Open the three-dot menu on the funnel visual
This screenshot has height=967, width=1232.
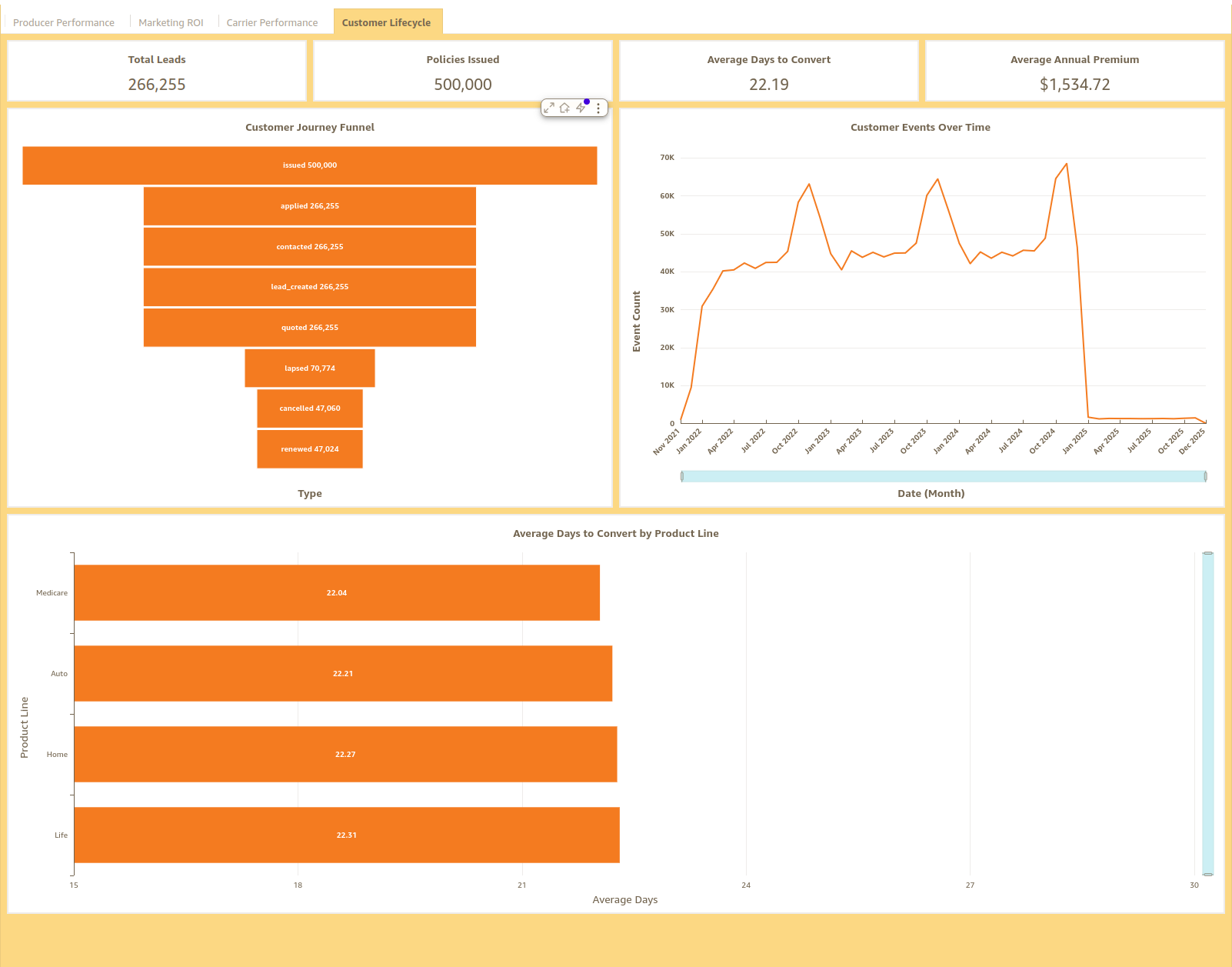(598, 108)
